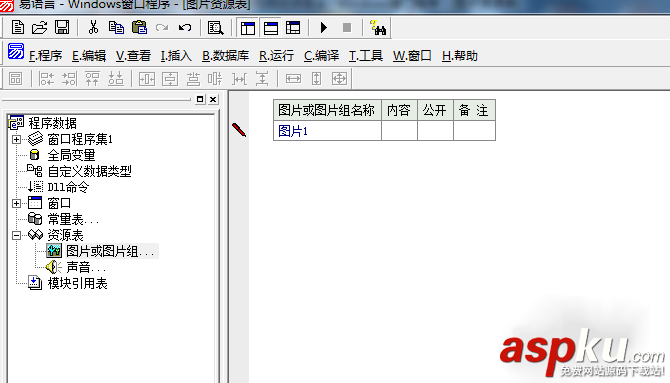
Task: Maximize the left tree panel
Action: pyautogui.click(x=200, y=99)
